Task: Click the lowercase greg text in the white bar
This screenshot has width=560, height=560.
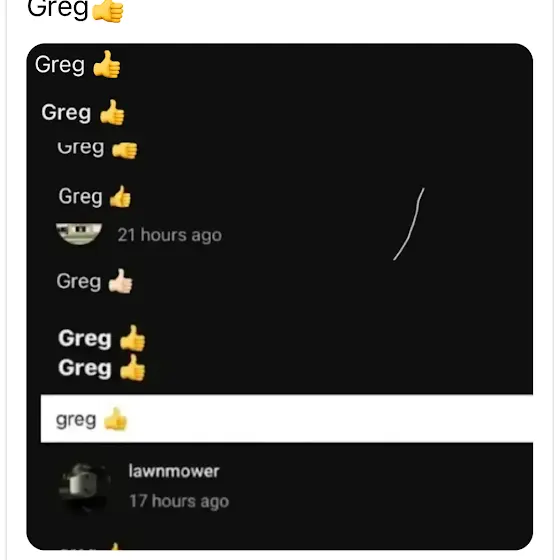Action: 76,420
